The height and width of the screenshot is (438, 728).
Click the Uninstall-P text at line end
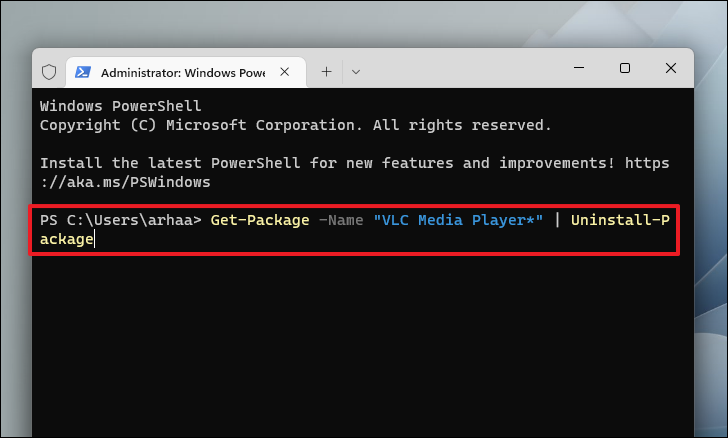coord(620,220)
